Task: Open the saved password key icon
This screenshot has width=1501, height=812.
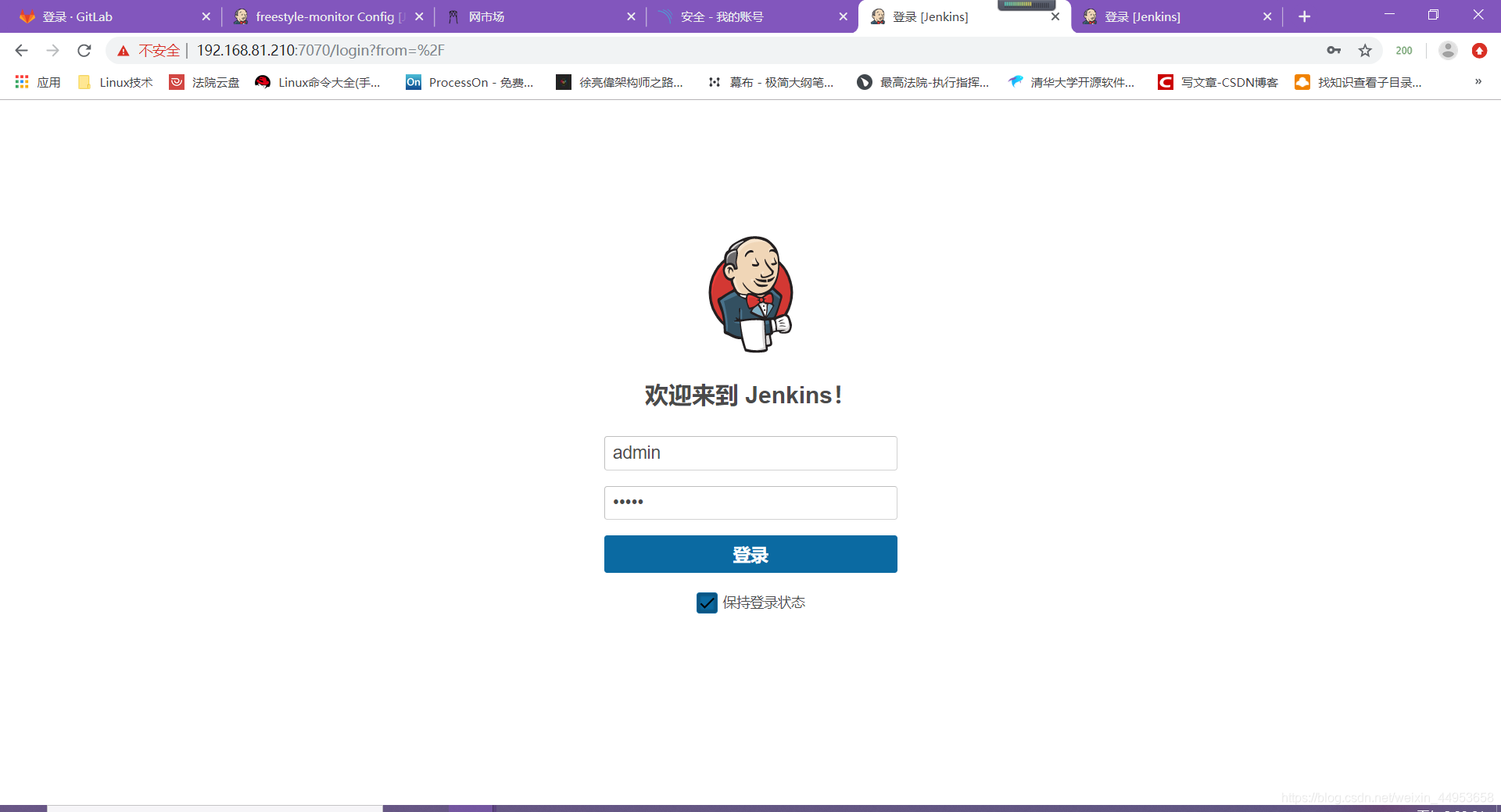Action: (x=1334, y=51)
